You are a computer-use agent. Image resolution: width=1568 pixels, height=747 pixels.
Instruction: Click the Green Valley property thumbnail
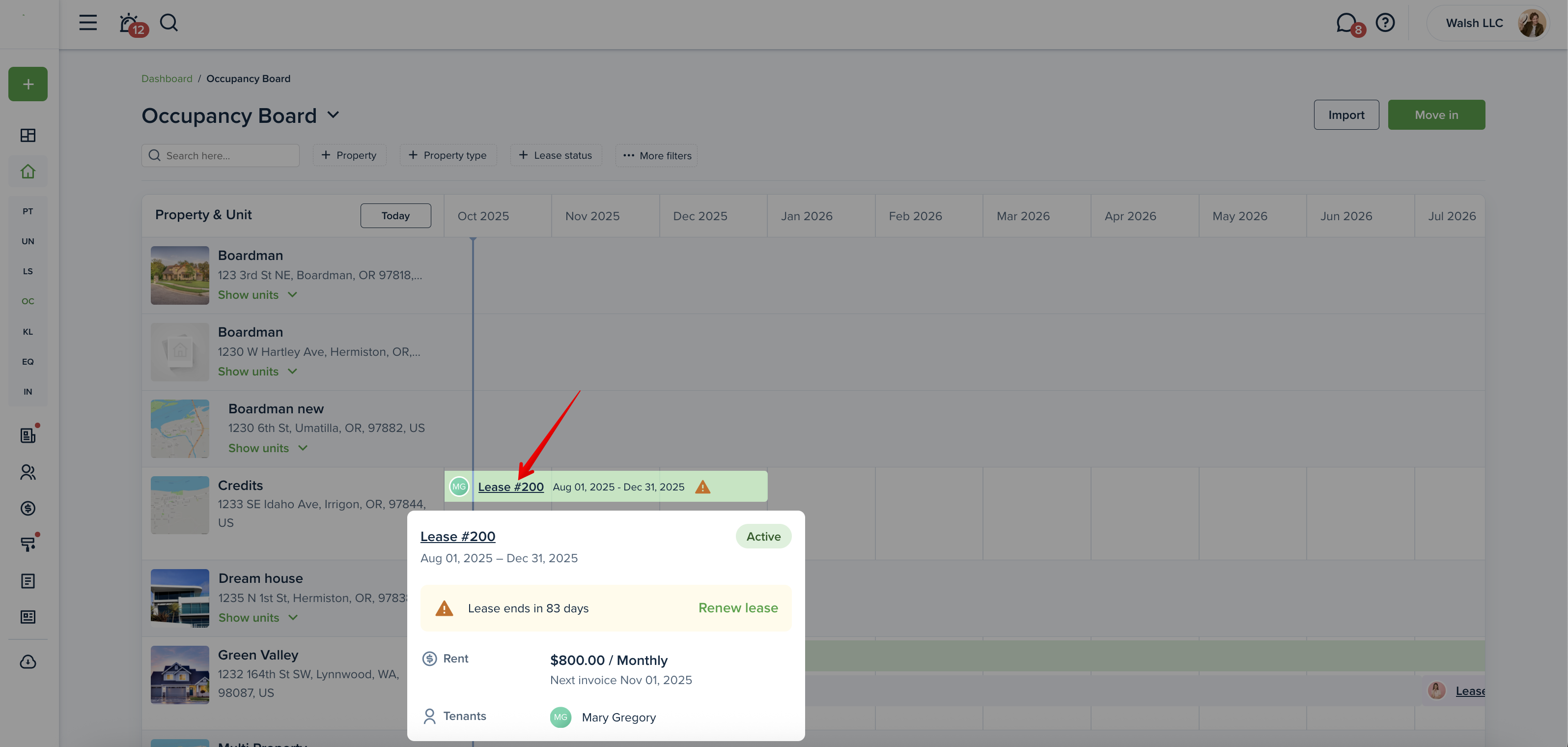point(180,675)
